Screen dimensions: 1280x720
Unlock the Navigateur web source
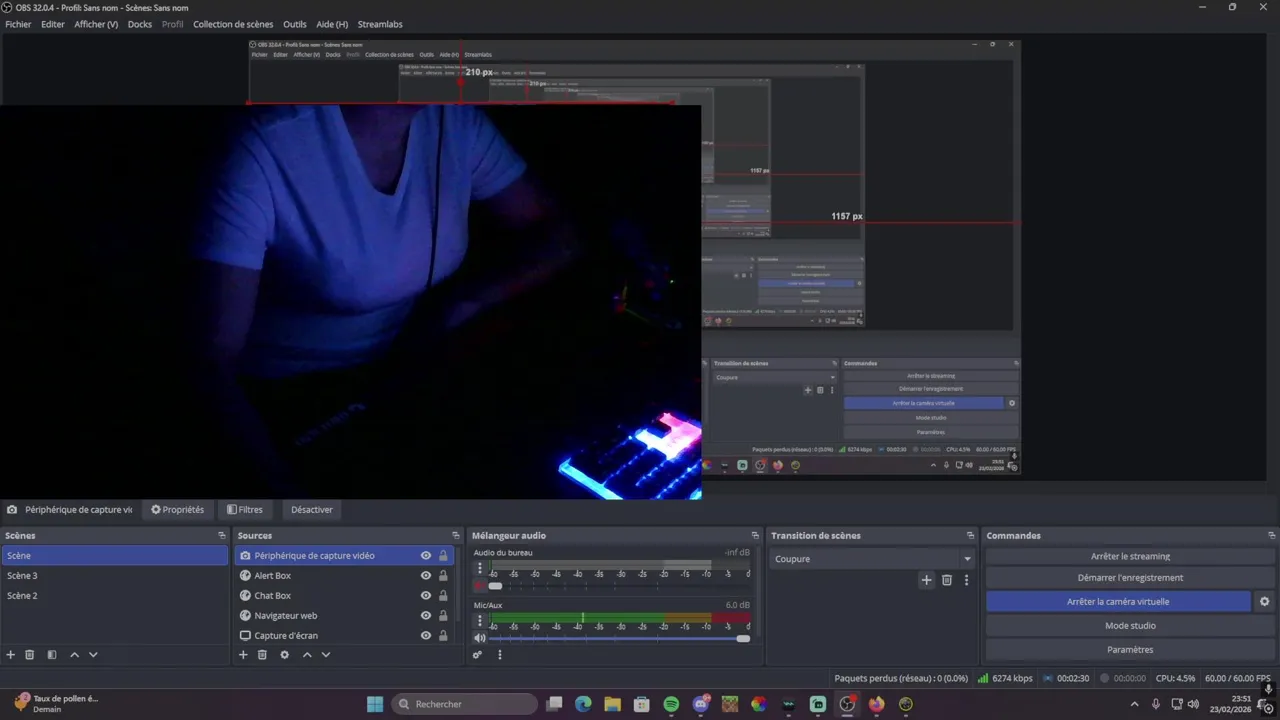(443, 616)
